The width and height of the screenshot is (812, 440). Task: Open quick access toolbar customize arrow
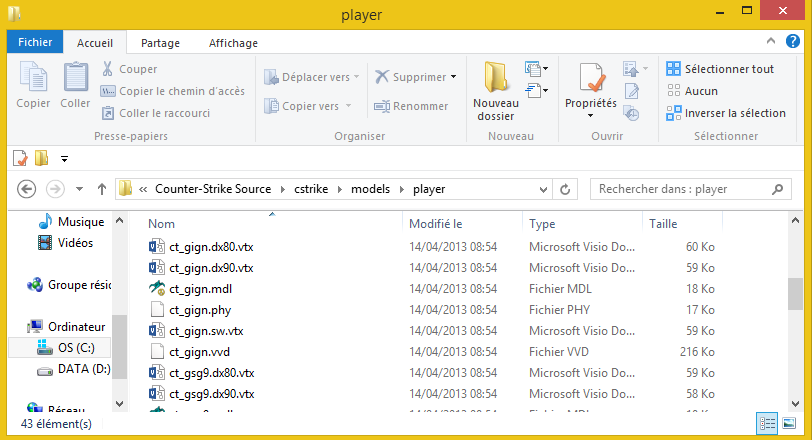point(64,159)
